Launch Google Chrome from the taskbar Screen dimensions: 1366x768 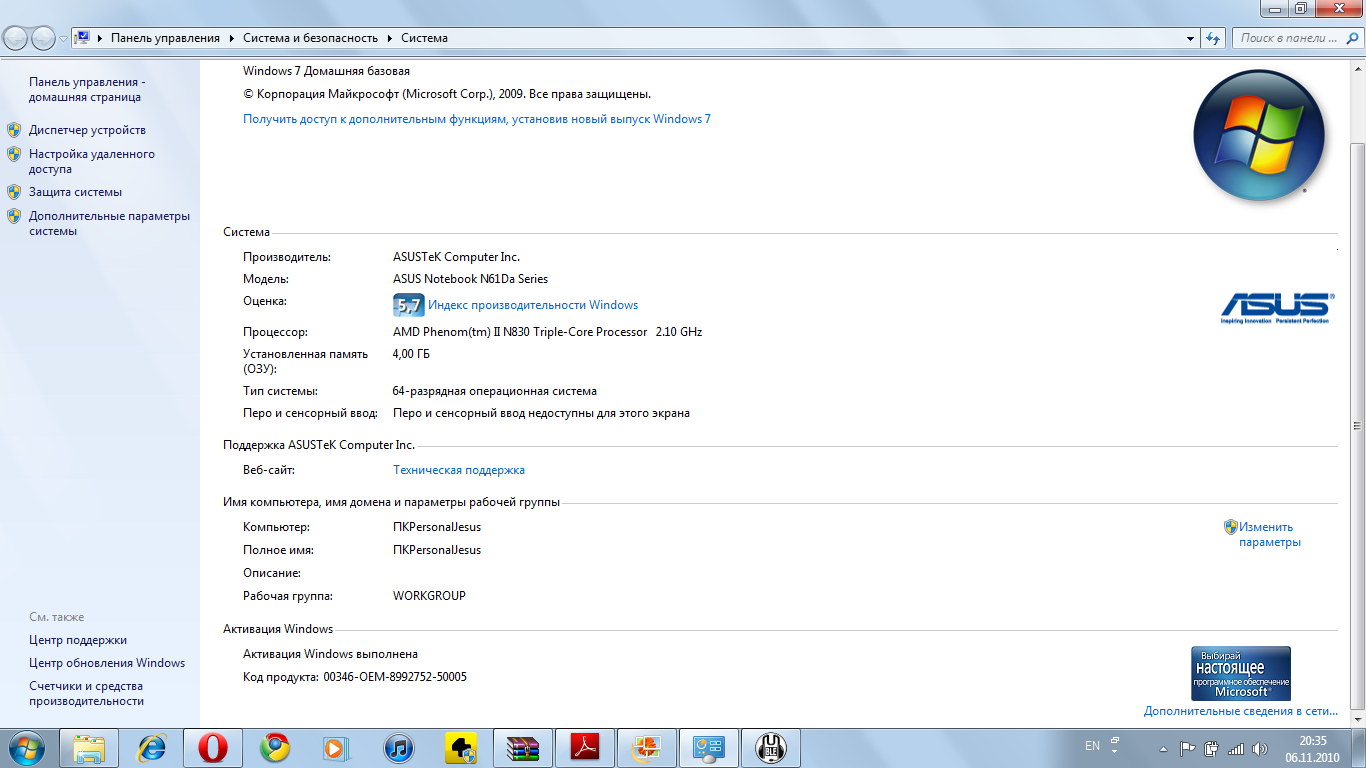coord(275,747)
